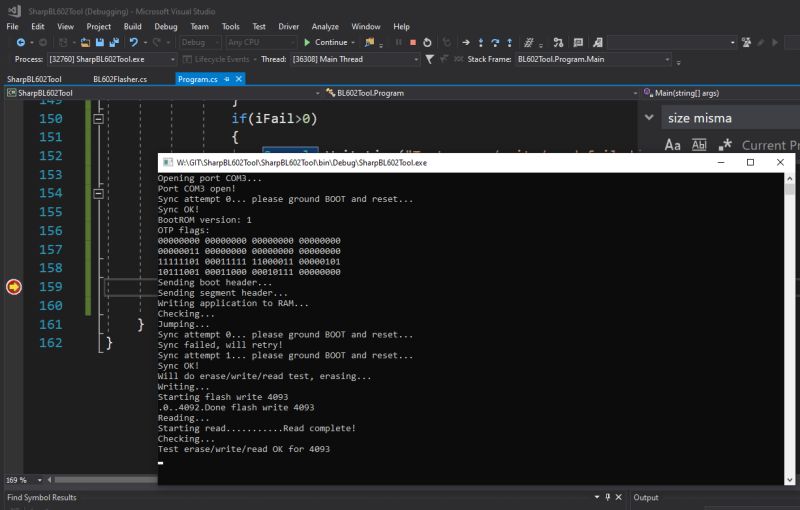Open the Edit menu
Viewport: 800px width, 510px height.
[x=38, y=27]
